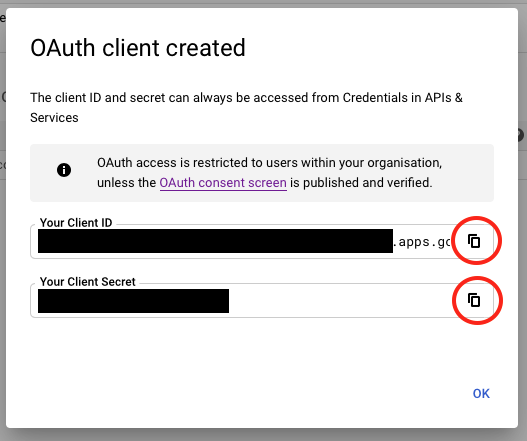Click the Credentials in APIs & Services description text
527x441 pixels.
pyautogui.click(x=246, y=108)
